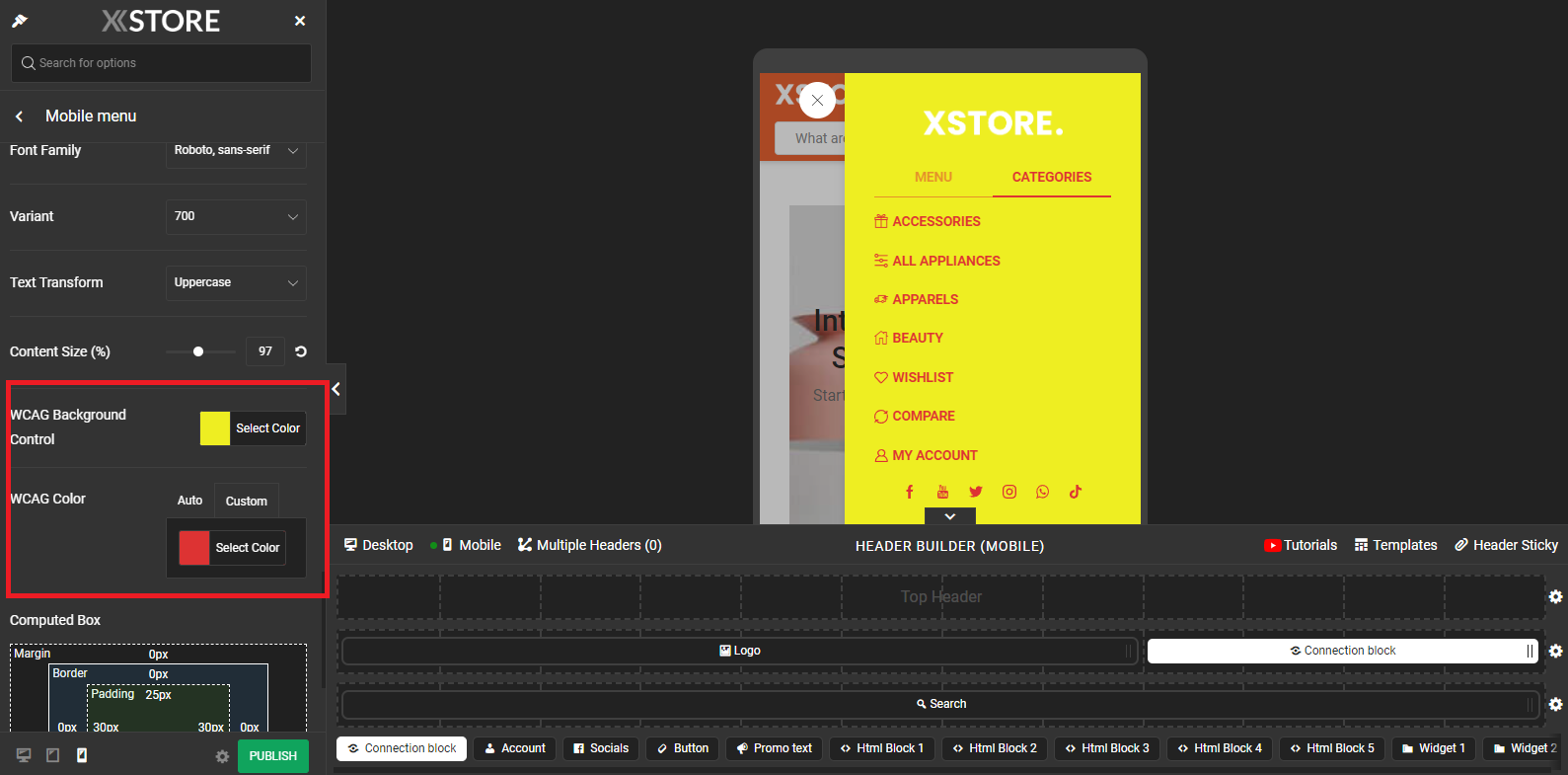Collapse header builder with down chevron
This screenshot has width=1568, height=775.
coord(949,516)
